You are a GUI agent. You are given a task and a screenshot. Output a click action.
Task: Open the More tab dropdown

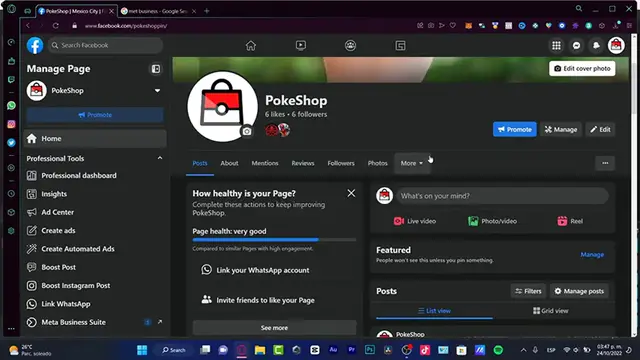tap(412, 163)
